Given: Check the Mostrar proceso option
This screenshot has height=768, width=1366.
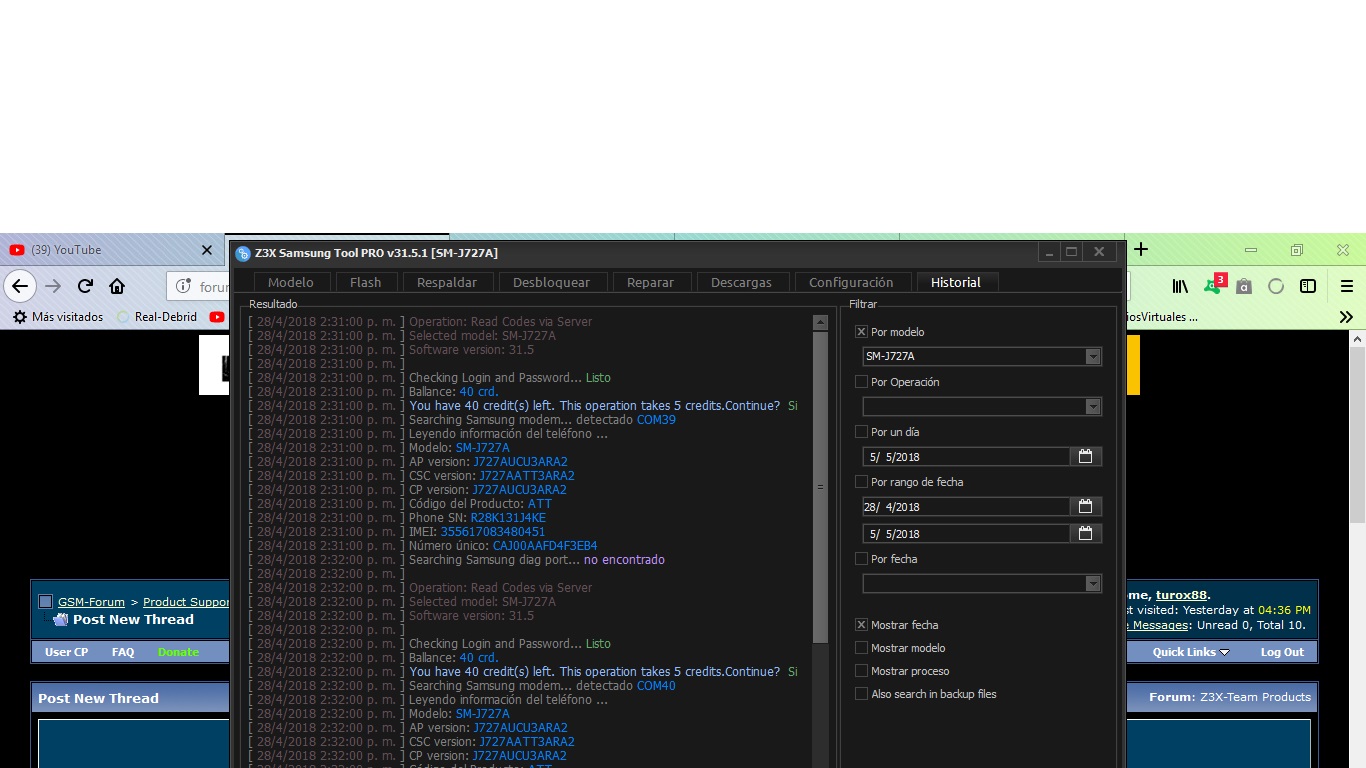Looking at the screenshot, I should pos(861,671).
